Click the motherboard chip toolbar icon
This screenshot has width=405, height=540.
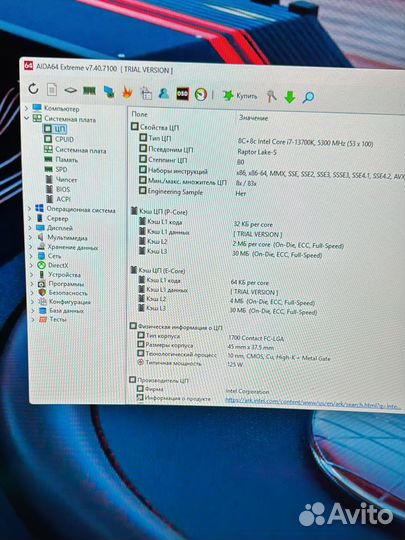coord(71,90)
